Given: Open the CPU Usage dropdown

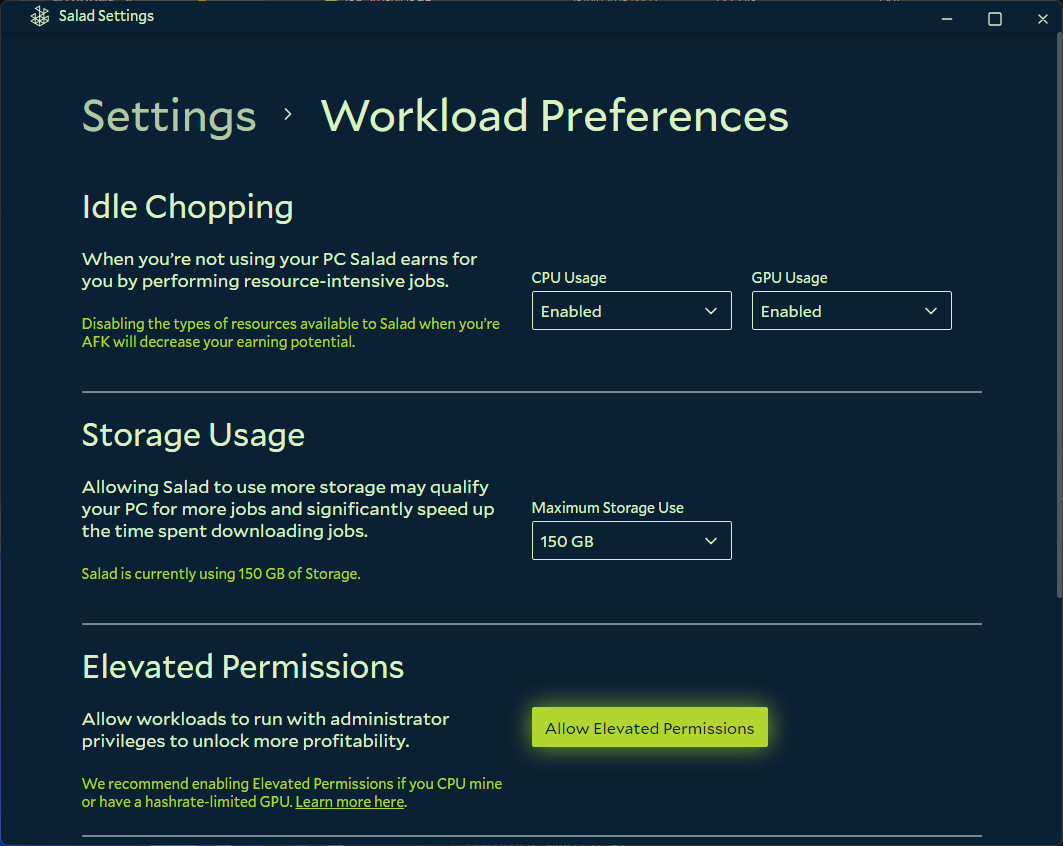Looking at the screenshot, I should pyautogui.click(x=631, y=310).
